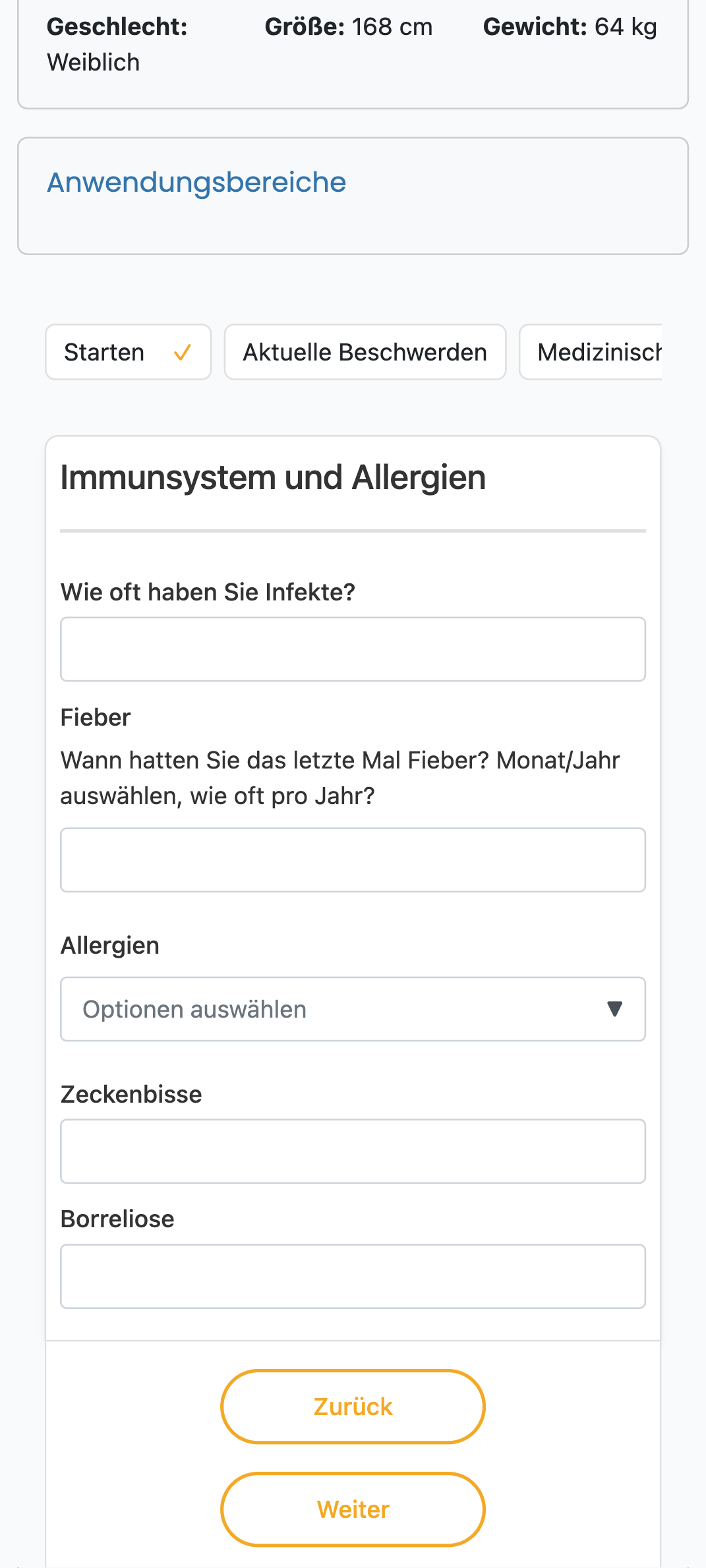The height and width of the screenshot is (1568, 706).
Task: Activate the Borreliose input field
Action: [353, 1277]
